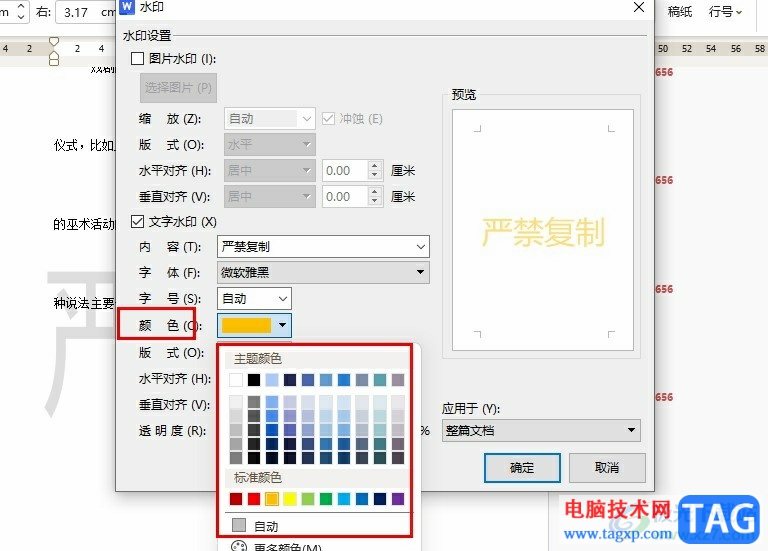The height and width of the screenshot is (551, 768).
Task: Expand the 内容 combo box with 严禁复制
Action: pyautogui.click(x=323, y=246)
